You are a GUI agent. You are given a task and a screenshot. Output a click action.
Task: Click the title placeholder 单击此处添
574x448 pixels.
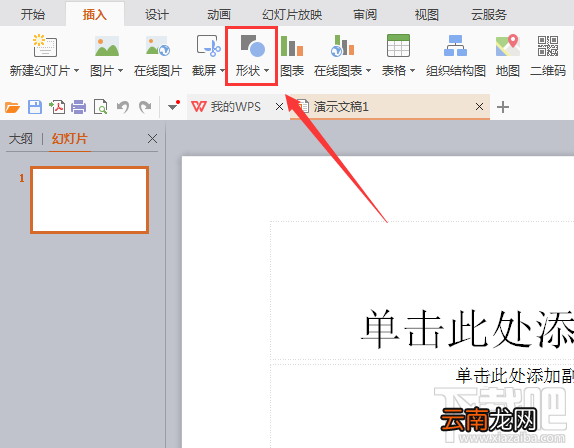point(467,328)
